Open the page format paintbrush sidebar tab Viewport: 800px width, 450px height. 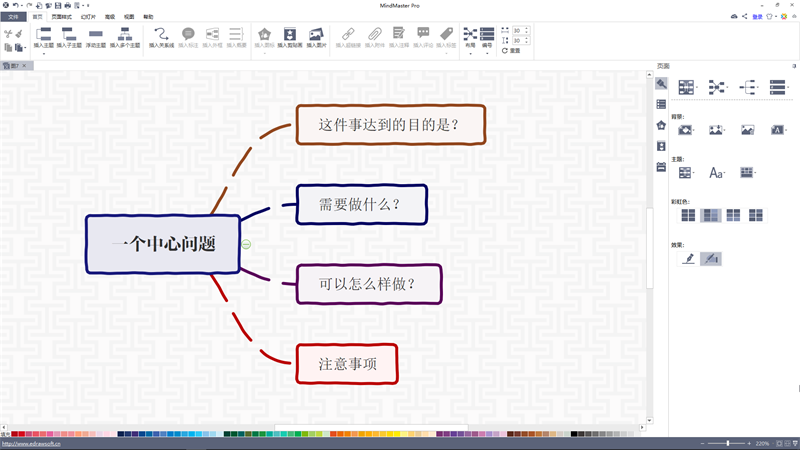(661, 84)
